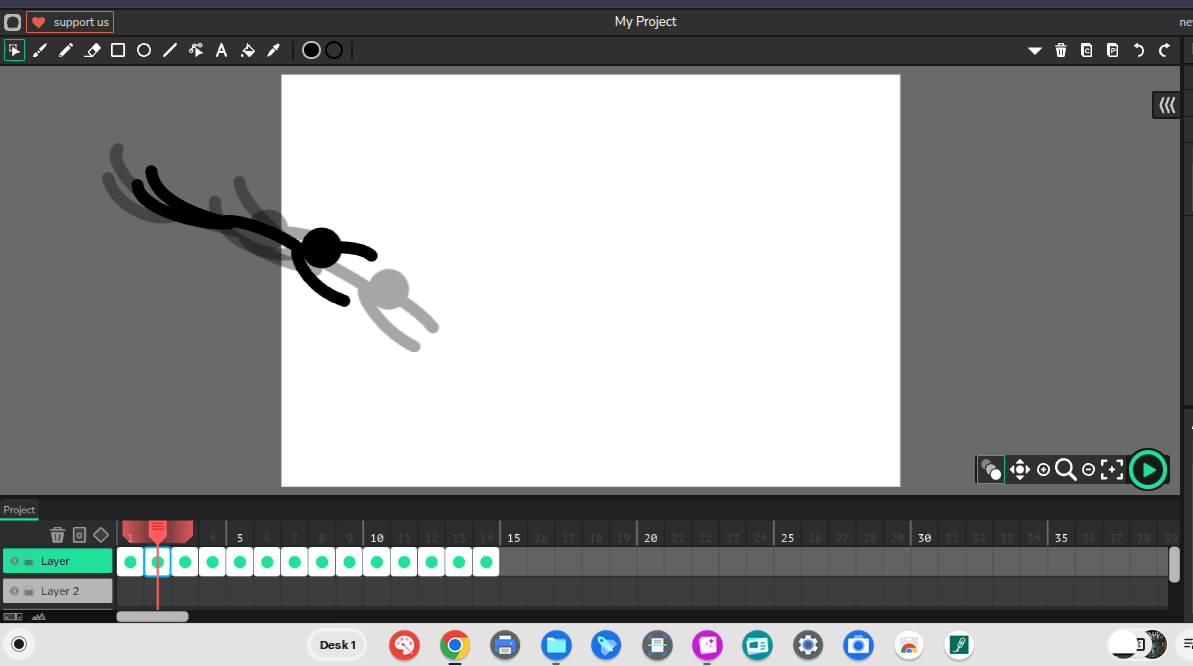Open the Project tab

click(19, 510)
